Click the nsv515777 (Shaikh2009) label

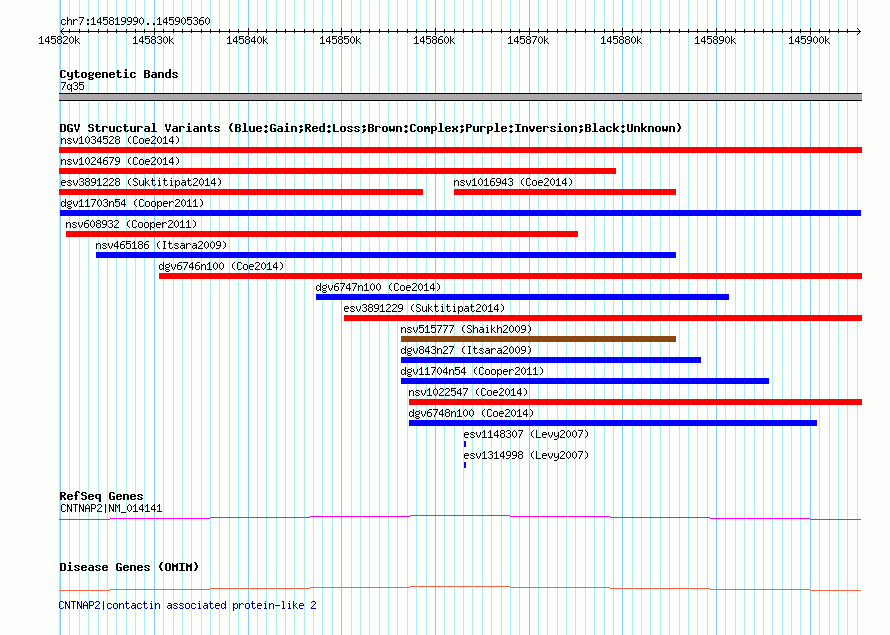coord(466,329)
